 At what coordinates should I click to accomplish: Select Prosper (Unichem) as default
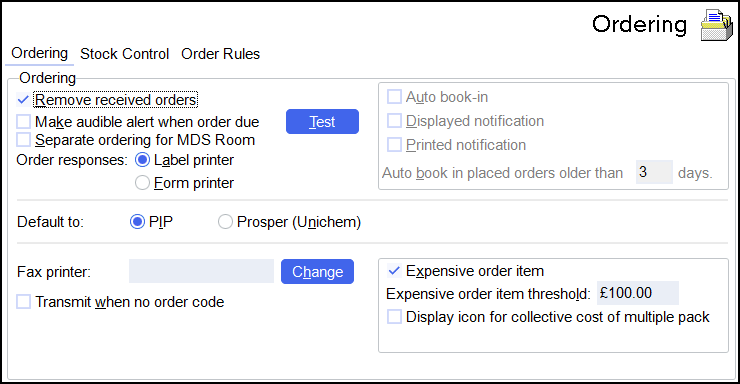point(225,222)
